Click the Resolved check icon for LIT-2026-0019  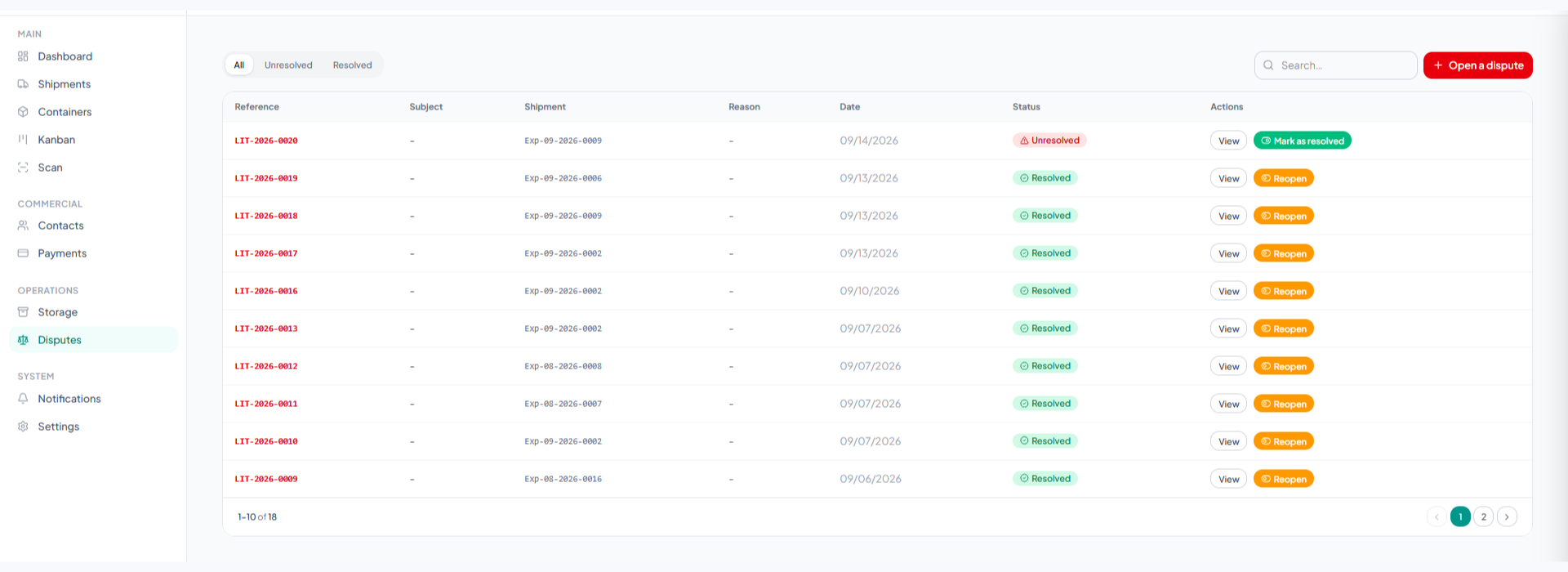(1024, 178)
